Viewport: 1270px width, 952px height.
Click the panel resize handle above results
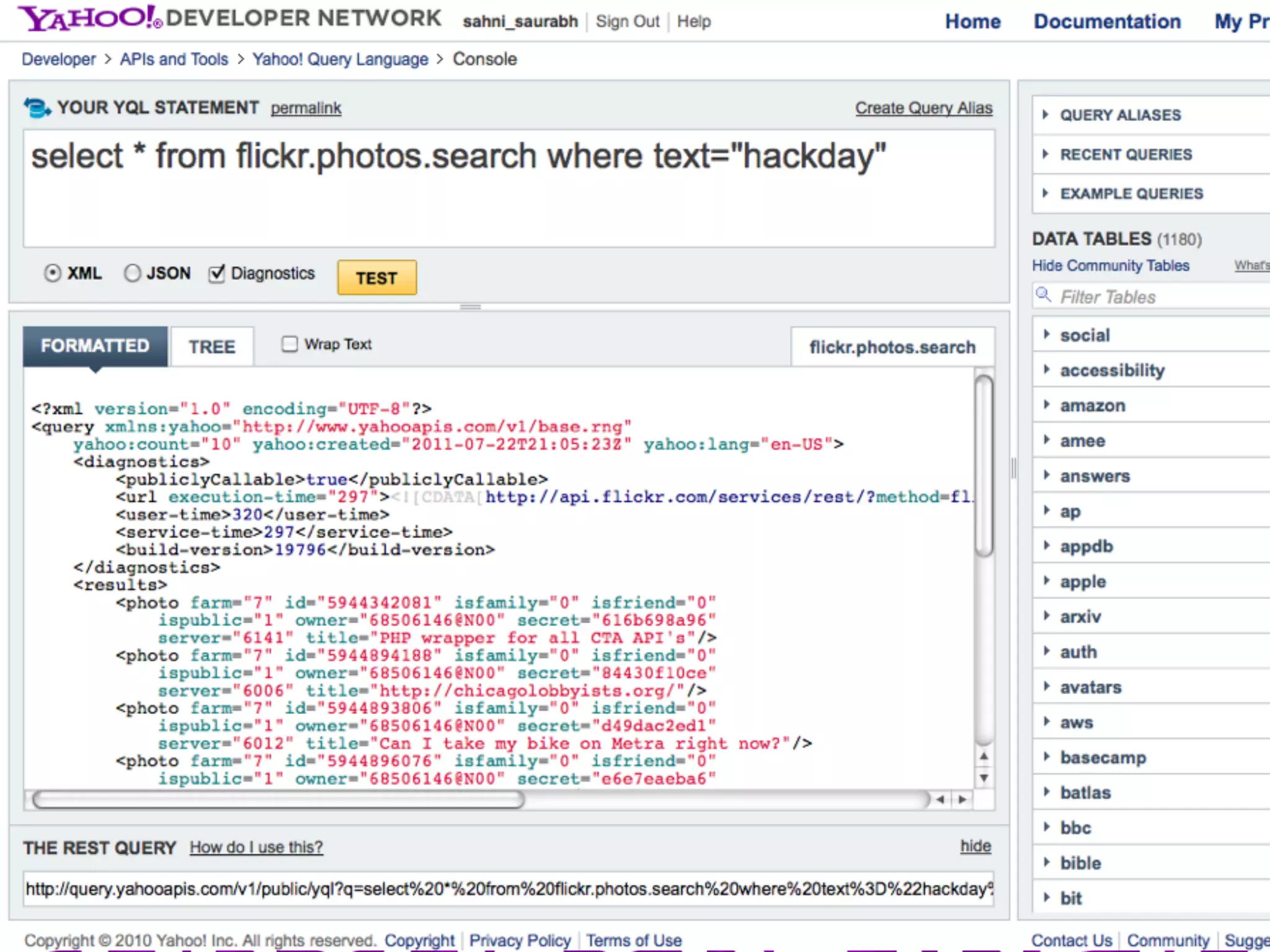point(471,307)
